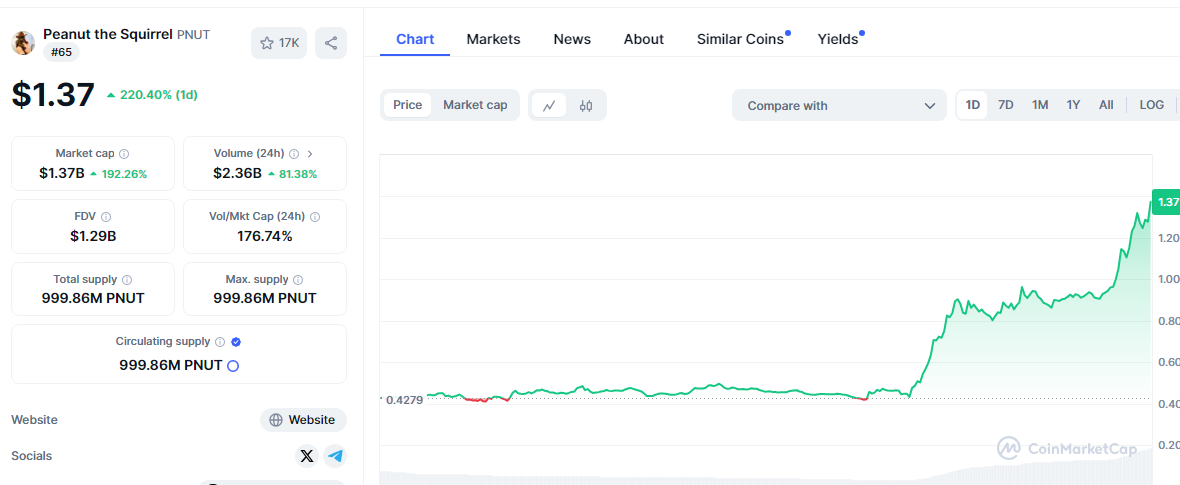Screen dimensions: 1180x485
Task: Click the 220.40% (1d) change value
Action: coord(152,95)
